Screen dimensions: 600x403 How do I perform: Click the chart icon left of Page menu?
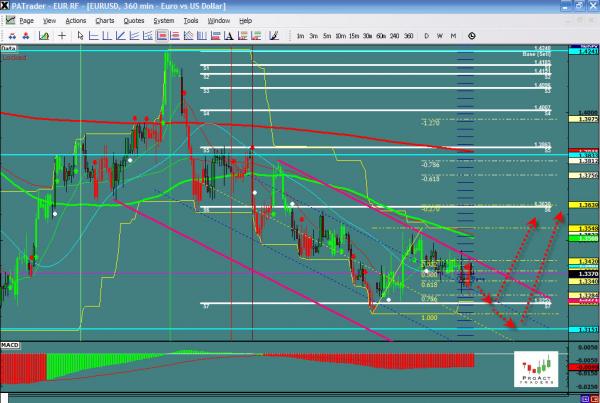[8, 20]
